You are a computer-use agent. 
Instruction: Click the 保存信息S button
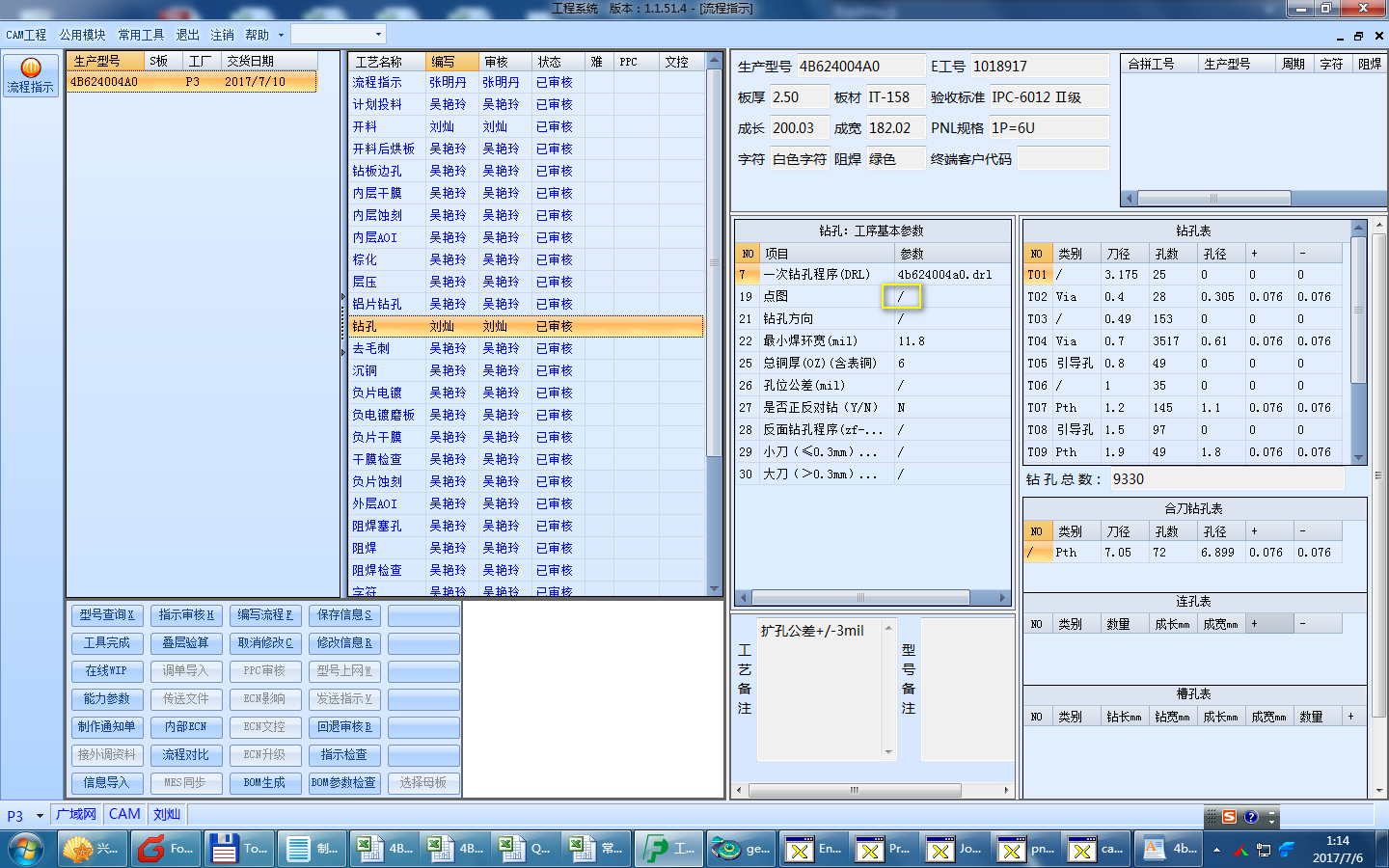tap(344, 615)
